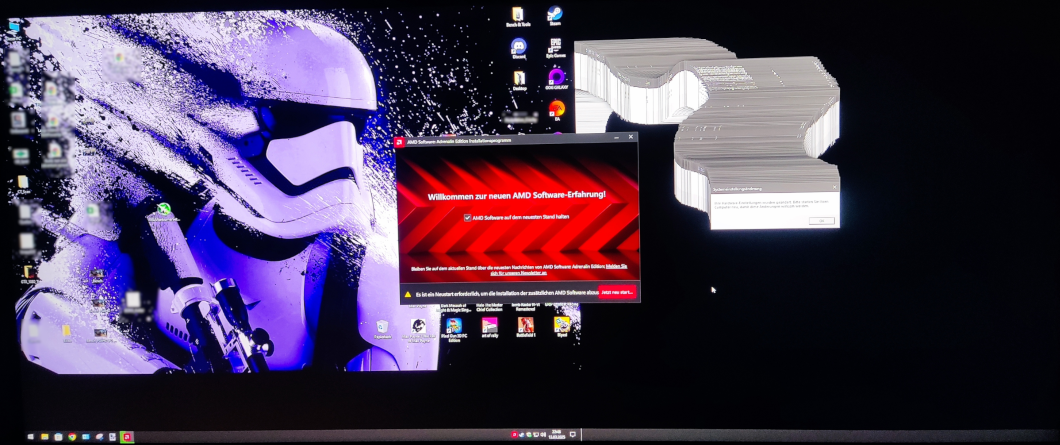Click the yellow restart warning icon
1060x445 pixels.
pyautogui.click(x=408, y=294)
